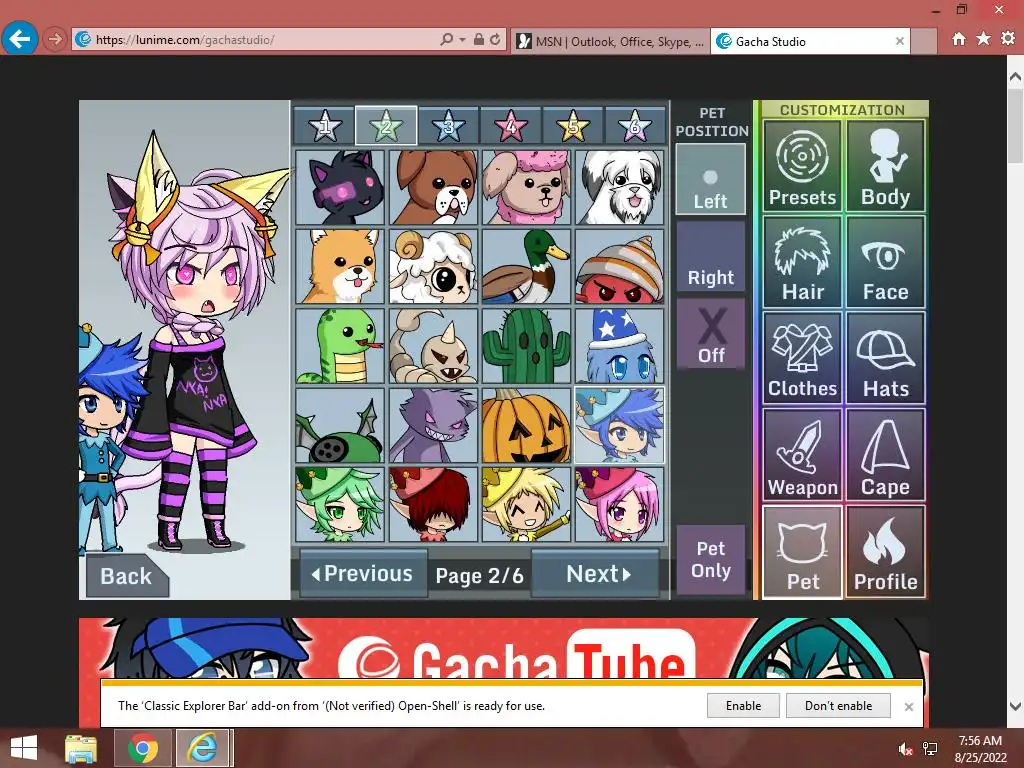Image resolution: width=1024 pixels, height=768 pixels.
Task: Open the Hats customization menu
Action: pos(886,358)
